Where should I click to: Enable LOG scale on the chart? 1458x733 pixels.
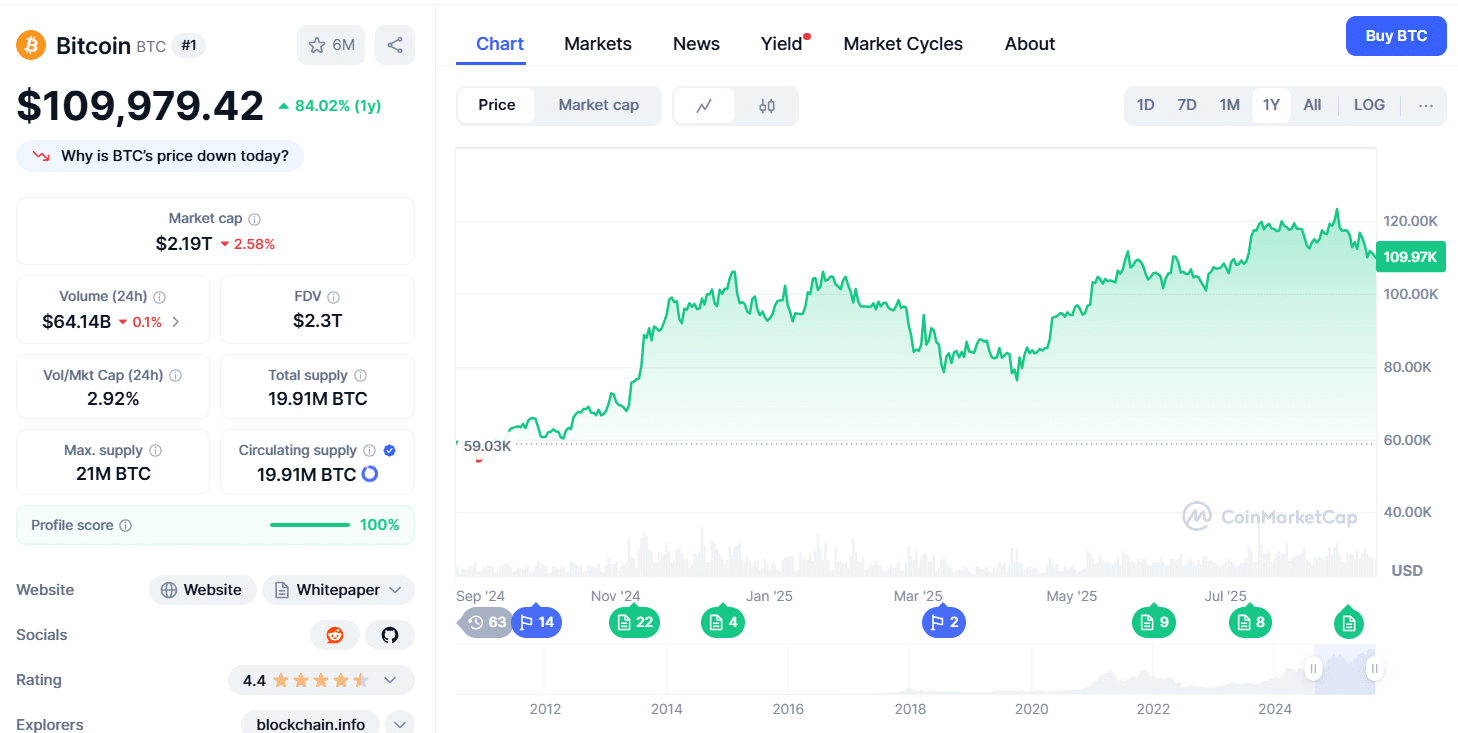[x=1369, y=104]
